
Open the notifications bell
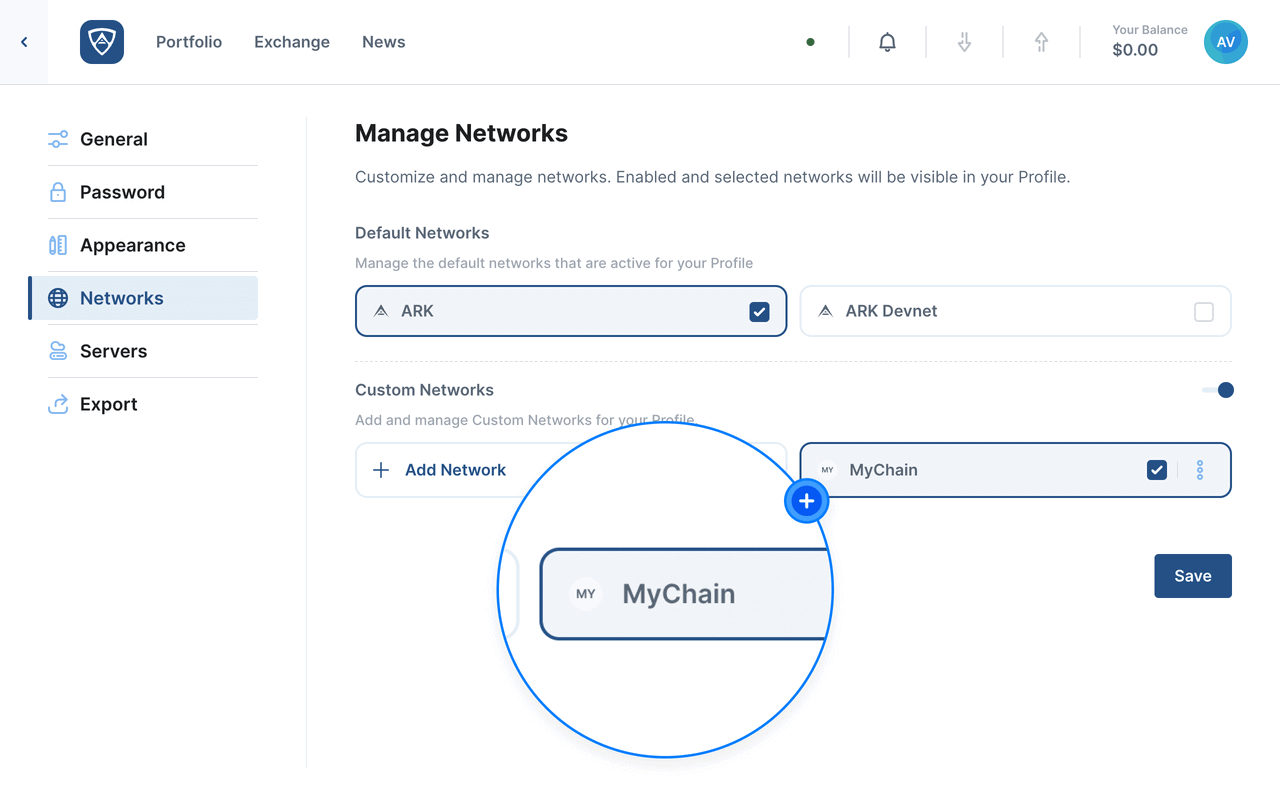[887, 42]
